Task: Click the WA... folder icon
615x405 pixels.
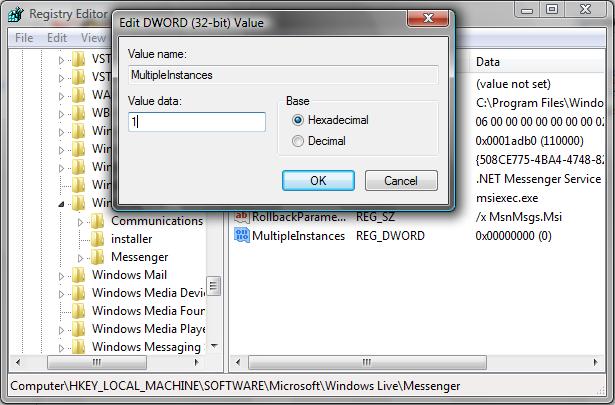Action: coord(78,94)
